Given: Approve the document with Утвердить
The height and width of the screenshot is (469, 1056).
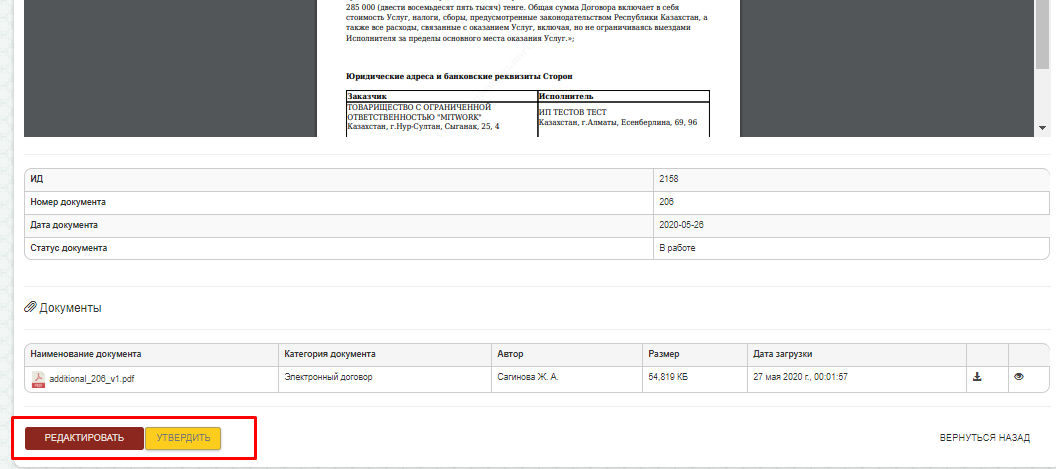Looking at the screenshot, I should click(x=183, y=438).
